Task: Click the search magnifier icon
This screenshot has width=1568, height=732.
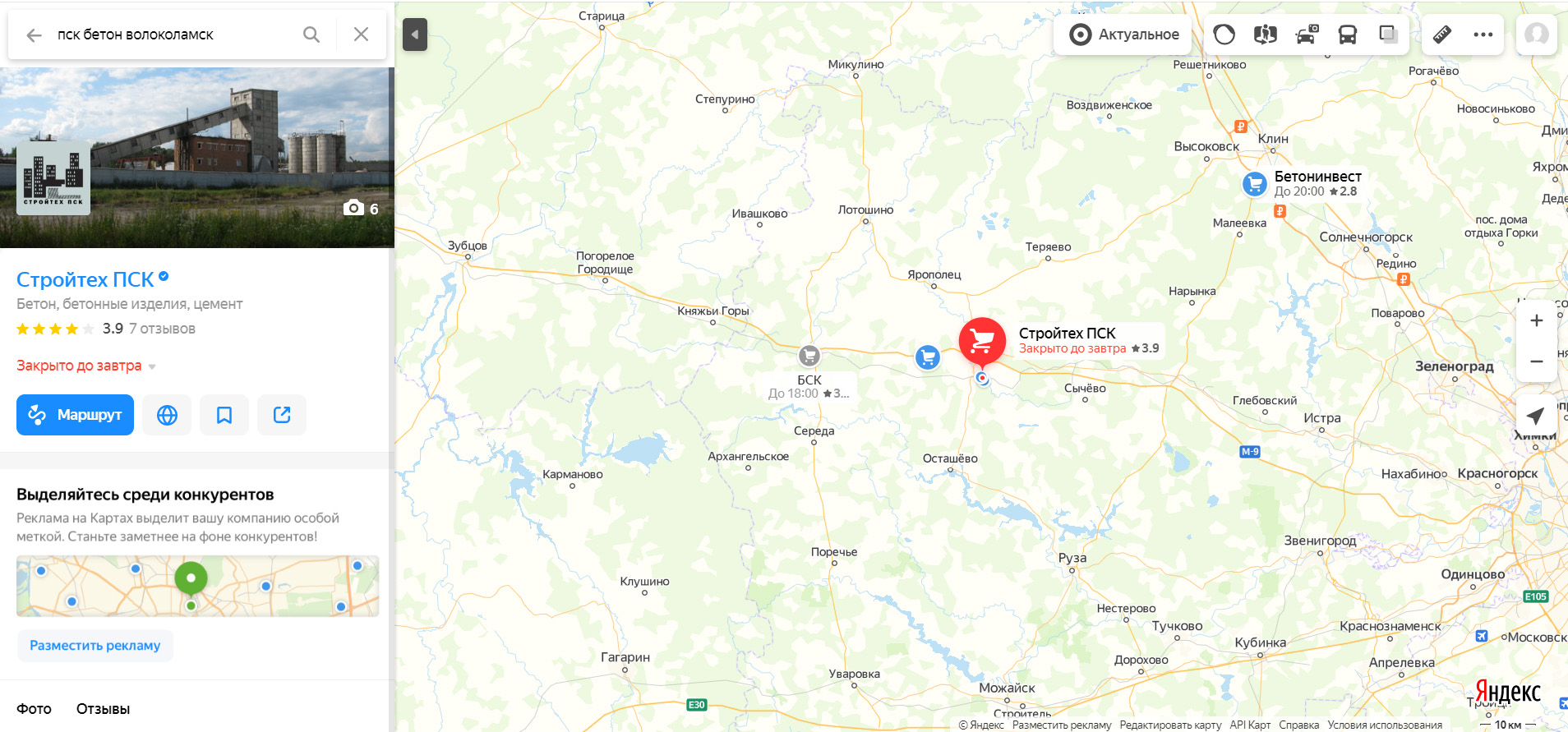Action: [311, 35]
